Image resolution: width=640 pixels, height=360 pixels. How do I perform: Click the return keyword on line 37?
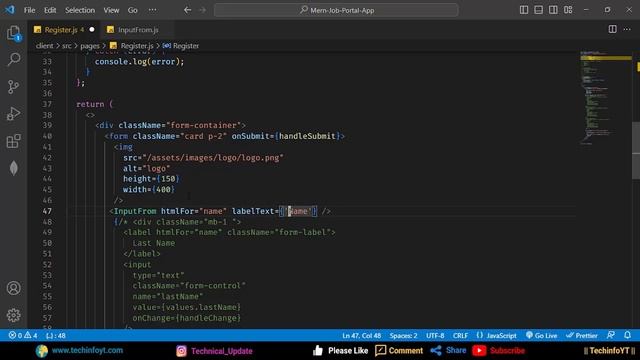click(90, 104)
